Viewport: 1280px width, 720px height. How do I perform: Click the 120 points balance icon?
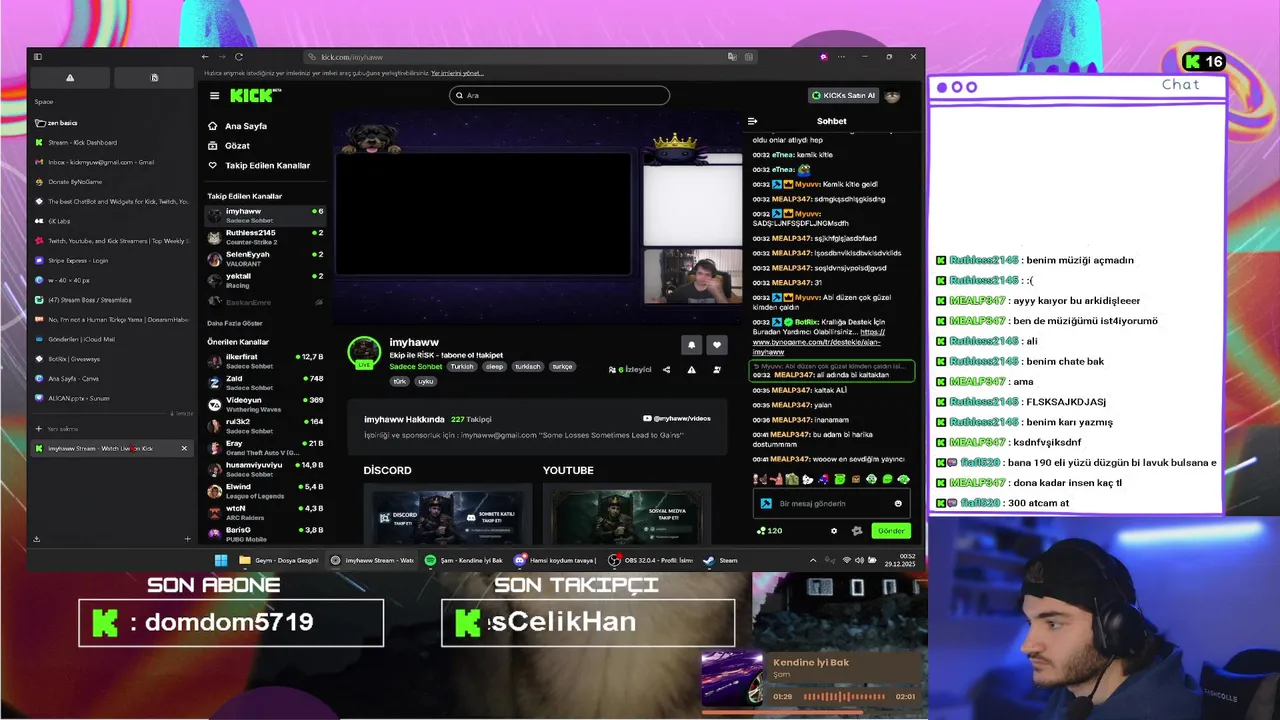click(769, 531)
